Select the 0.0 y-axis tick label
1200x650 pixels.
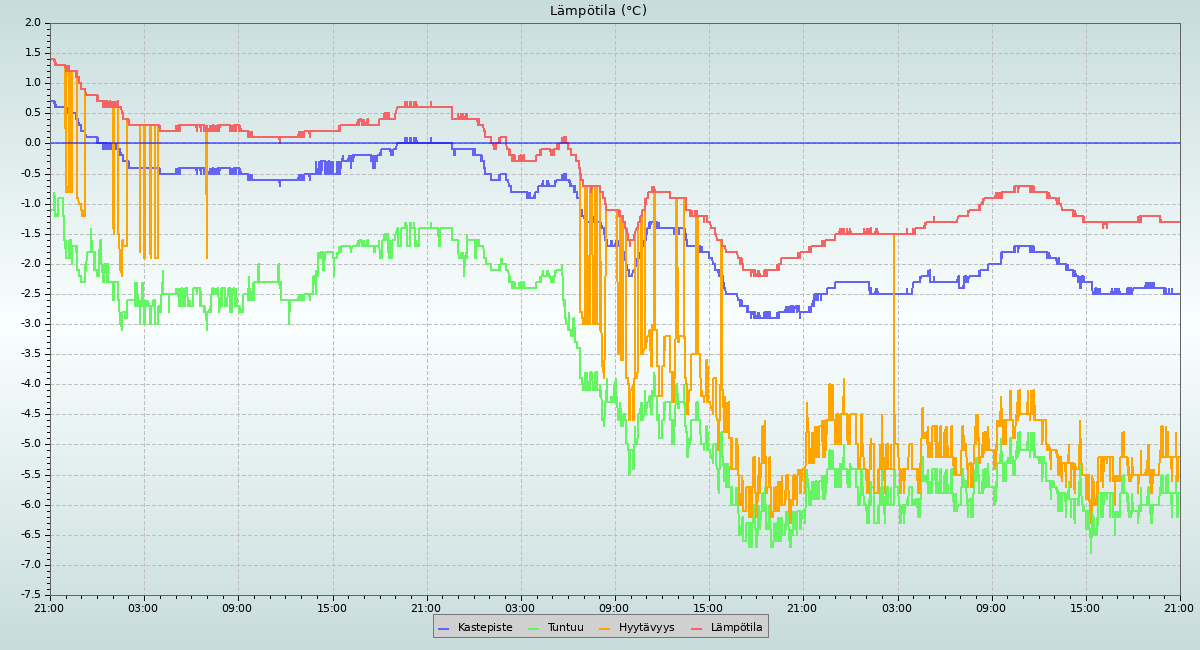point(32,143)
